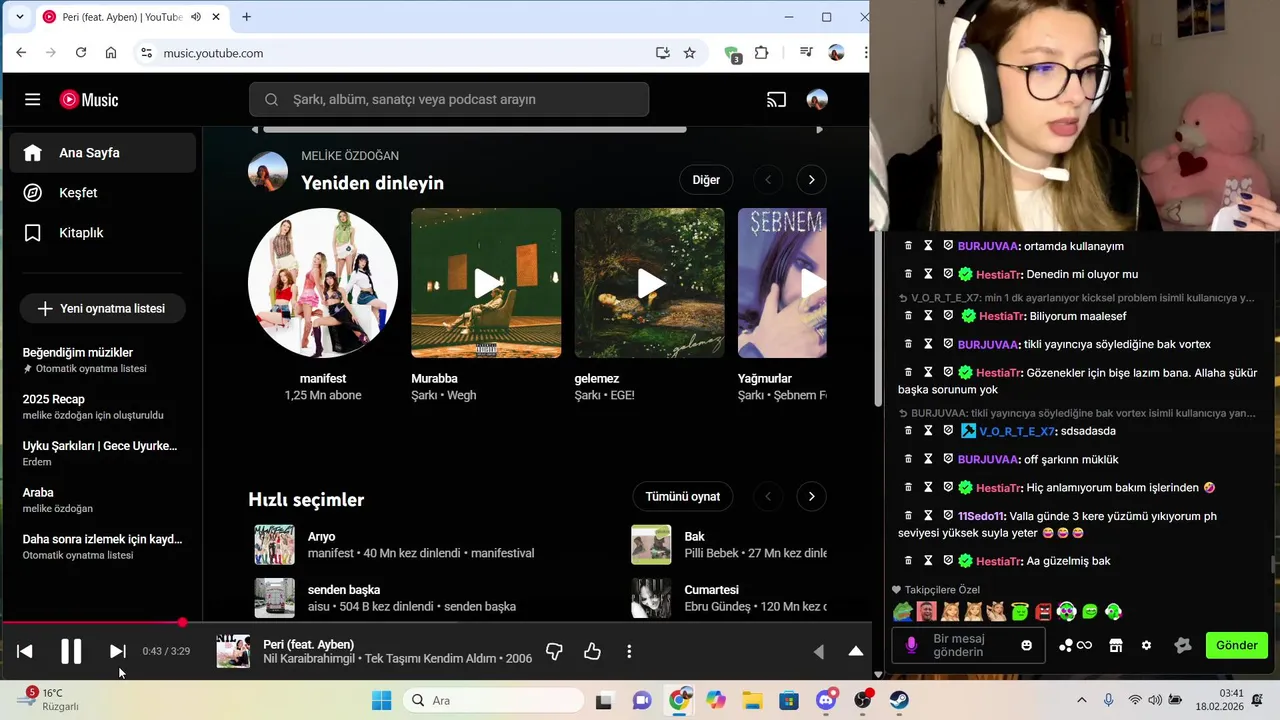The height and width of the screenshot is (720, 1280).
Task: Open more options for the playing song
Action: click(x=629, y=651)
